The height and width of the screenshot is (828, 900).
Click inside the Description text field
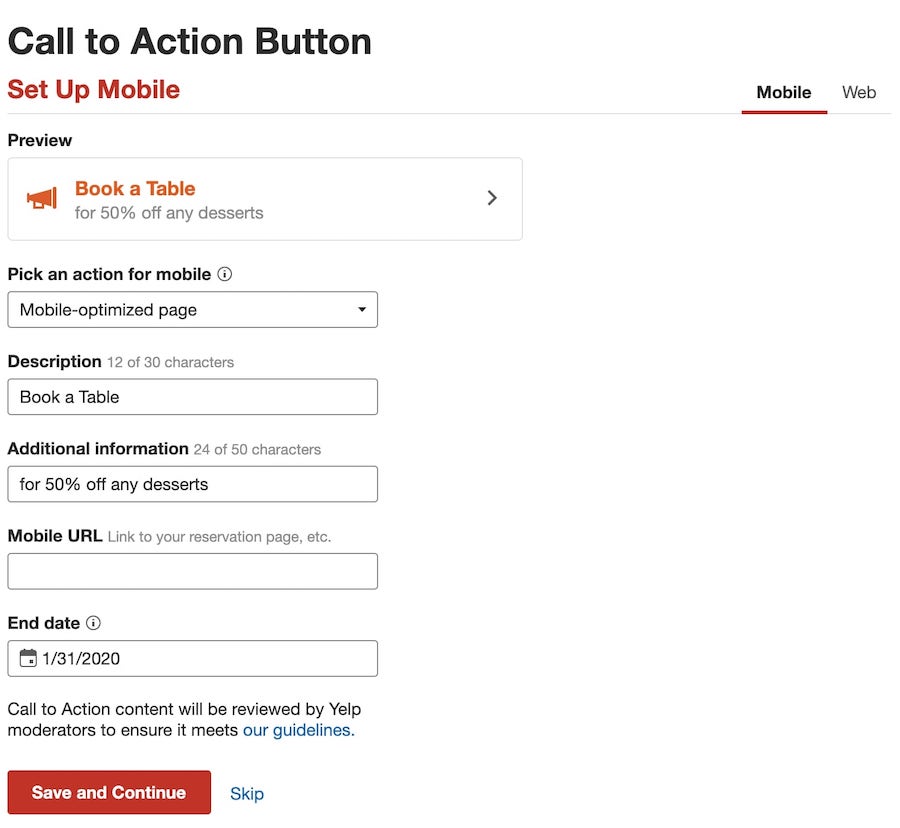click(x=192, y=397)
